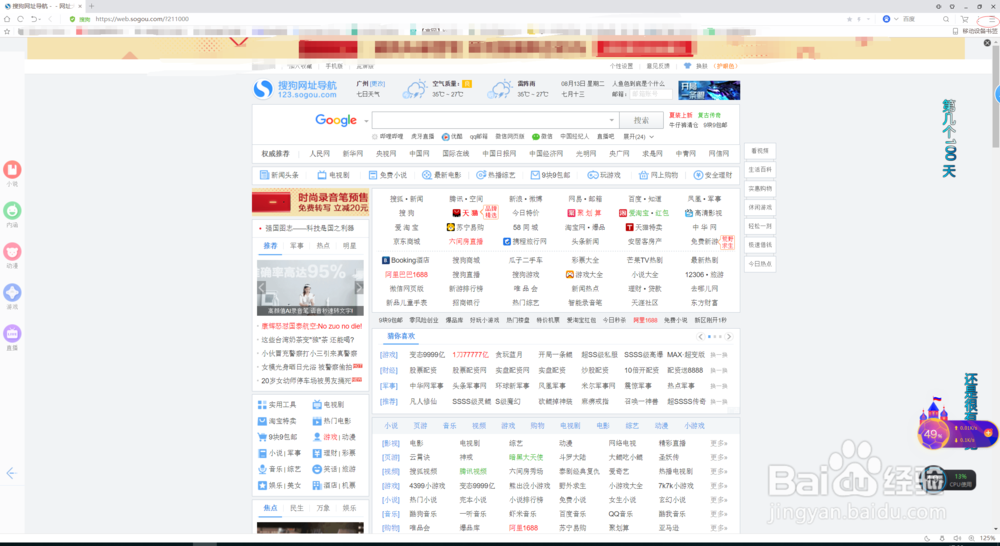
Task: Select the 民生 tab
Action: click(x=297, y=508)
